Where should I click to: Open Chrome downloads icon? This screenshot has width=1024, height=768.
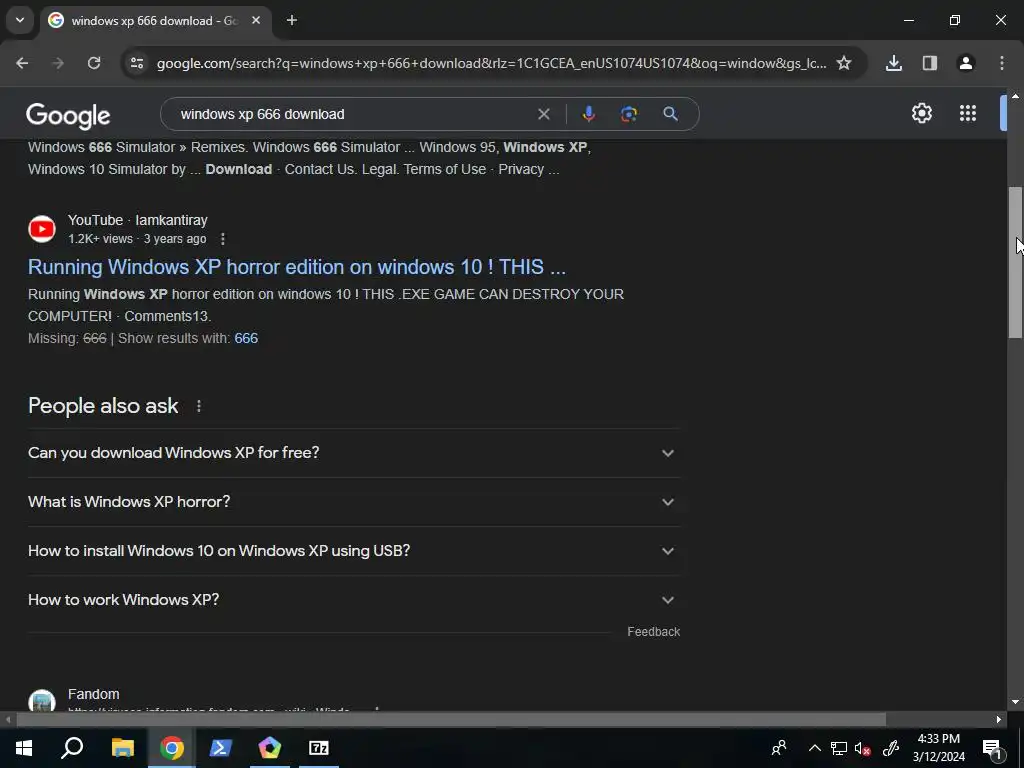pyautogui.click(x=894, y=63)
